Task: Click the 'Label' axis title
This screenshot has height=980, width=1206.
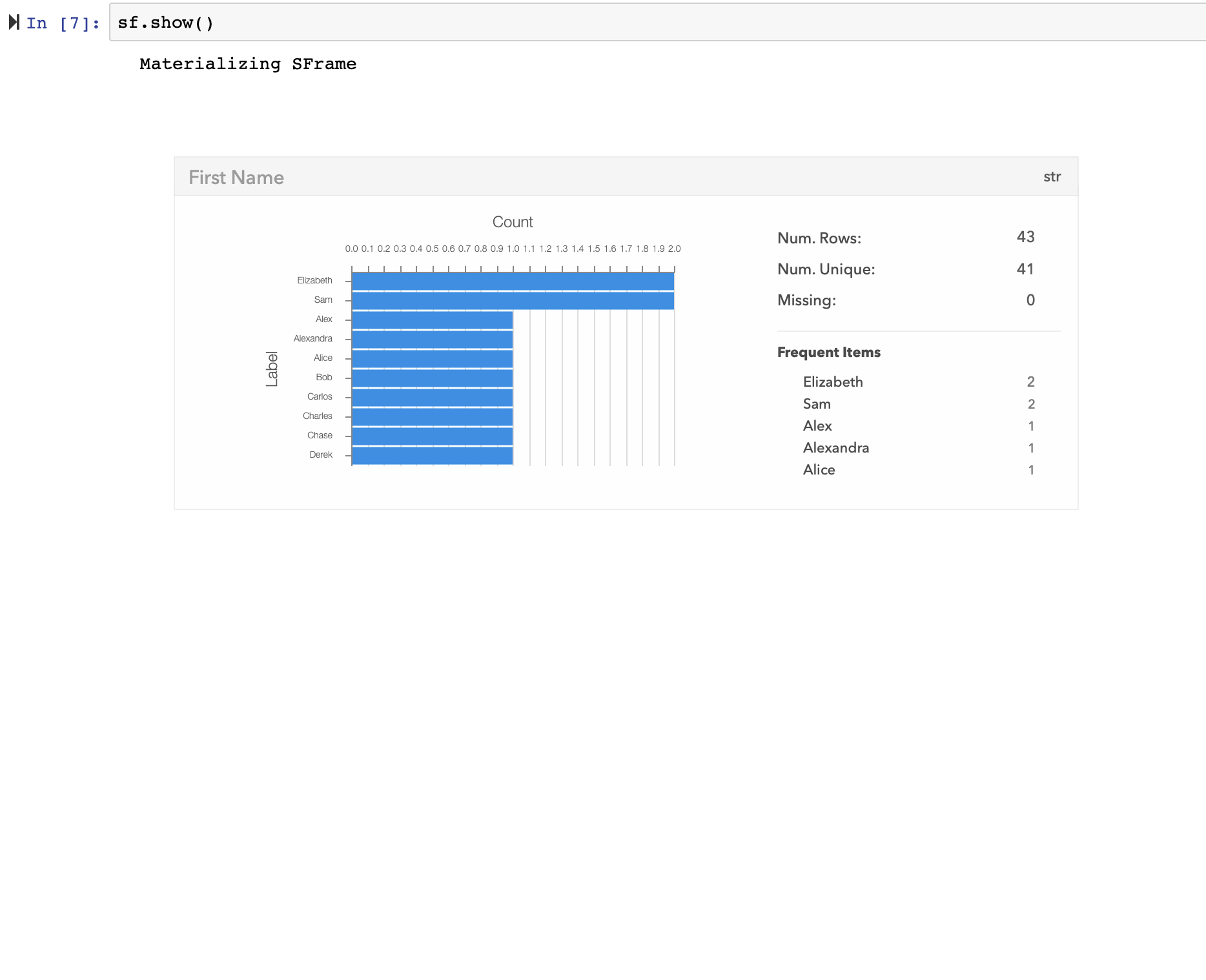Action: (272, 367)
